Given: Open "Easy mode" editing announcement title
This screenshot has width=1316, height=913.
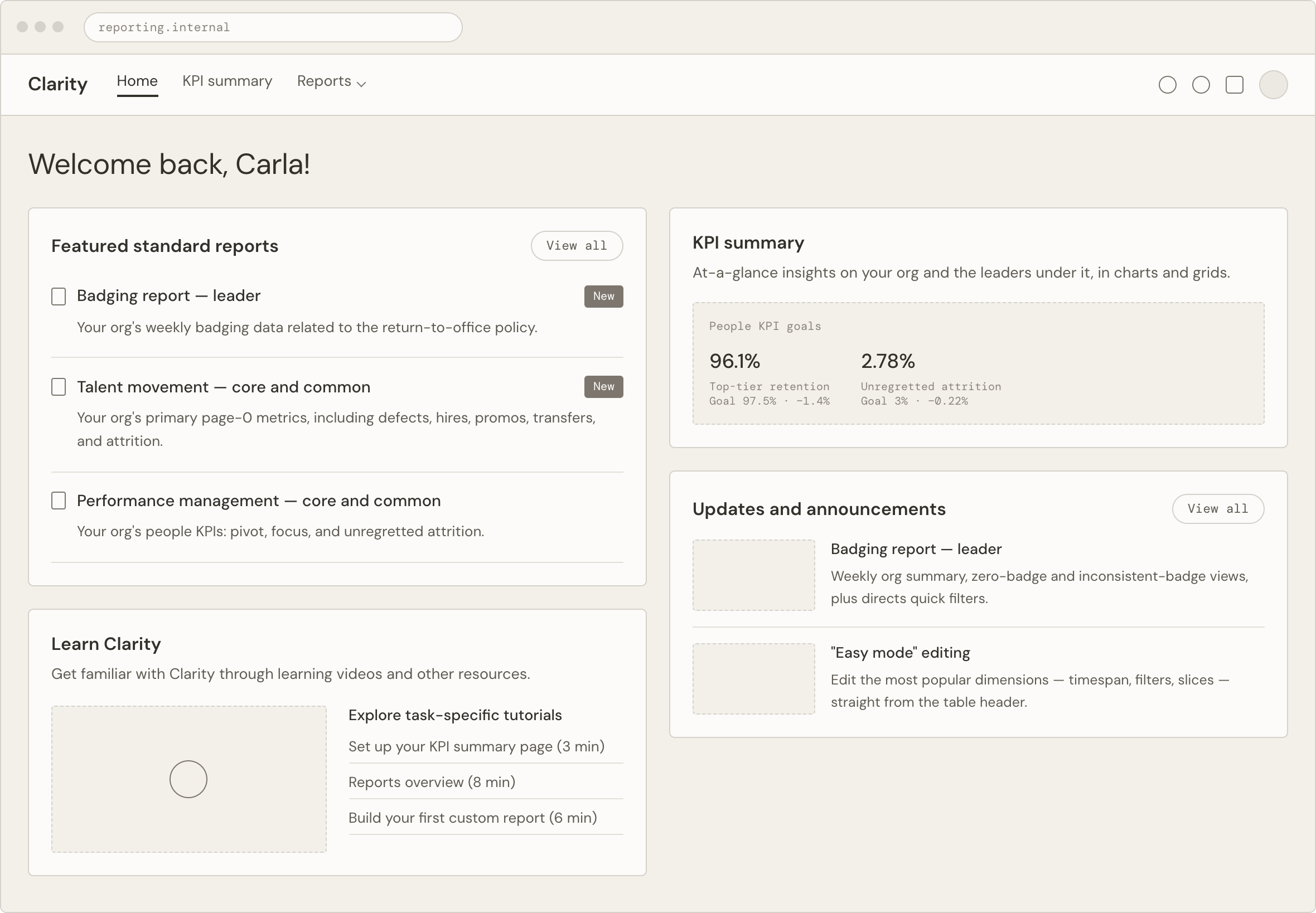Looking at the screenshot, I should (901, 653).
